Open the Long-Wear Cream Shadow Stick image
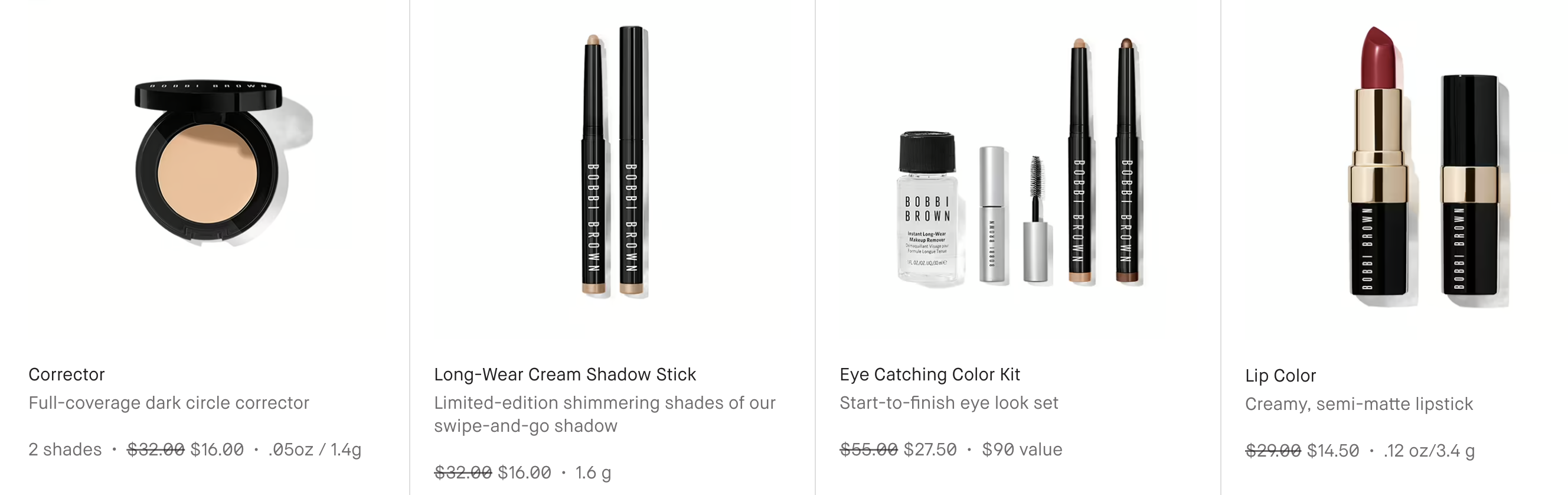Screen dimensions: 1568x495 click(613, 171)
